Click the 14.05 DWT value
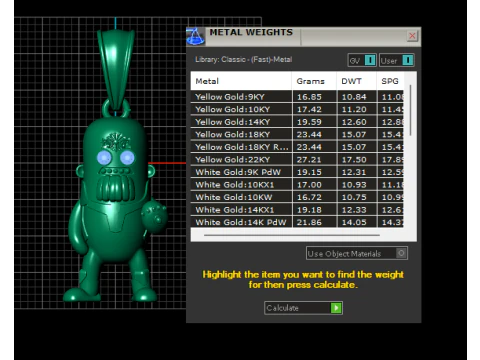This screenshot has height=360, width=480. (354, 222)
